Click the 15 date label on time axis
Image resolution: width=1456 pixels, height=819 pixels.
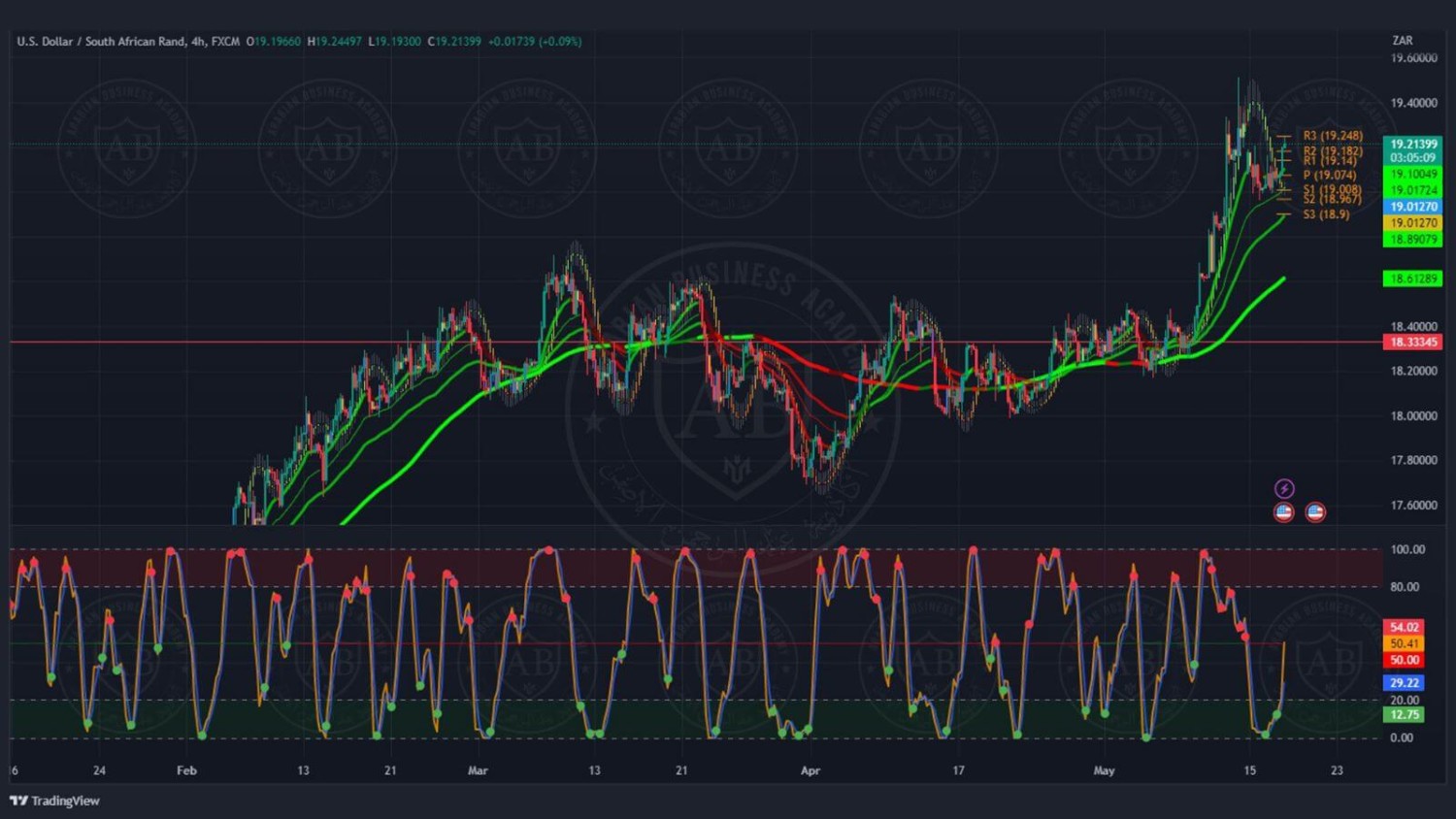(x=1249, y=770)
